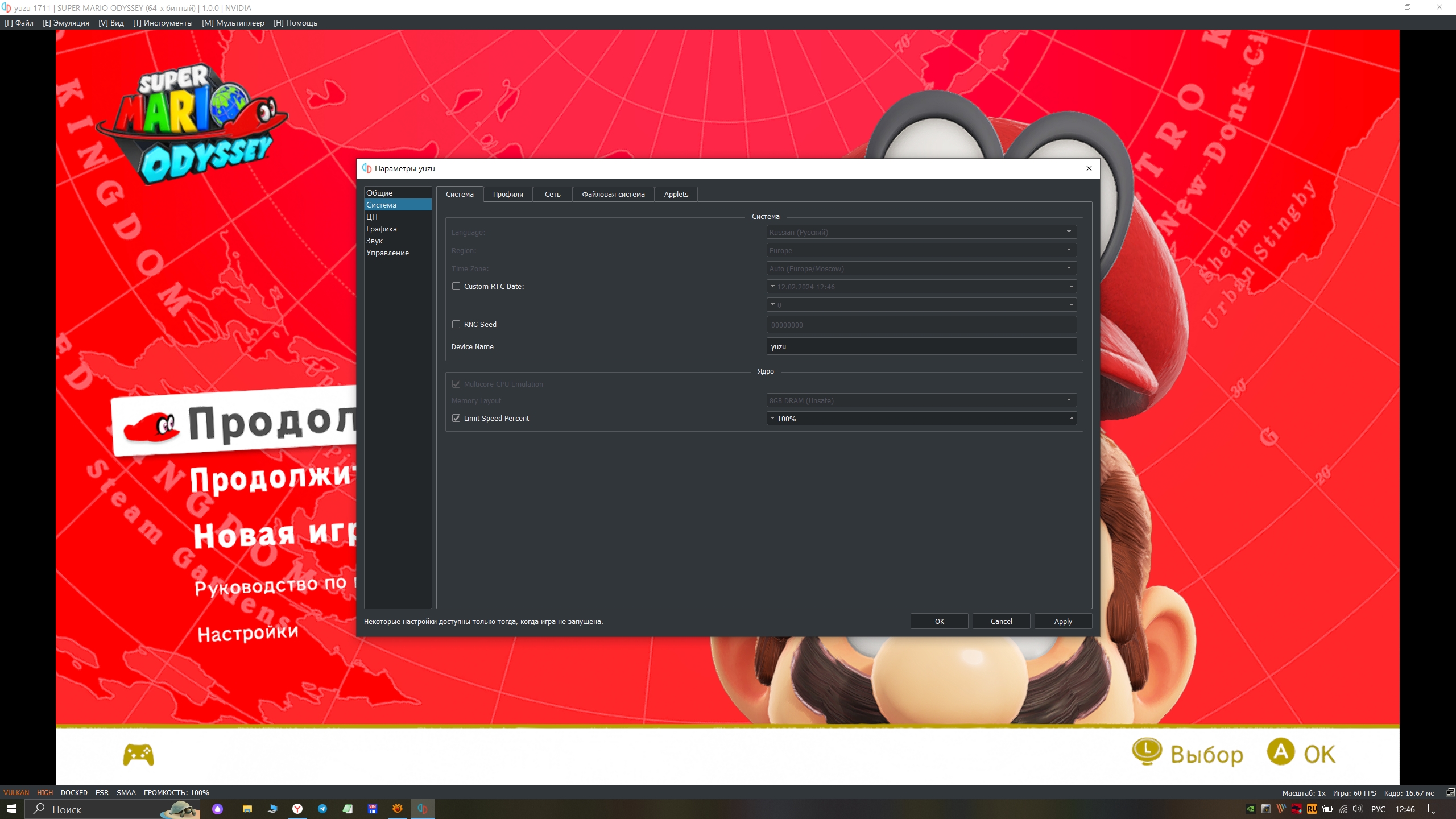Viewport: 1456px width, 819px height.
Task: Click up arrow on the RTC offset field
Action: (1072, 304)
